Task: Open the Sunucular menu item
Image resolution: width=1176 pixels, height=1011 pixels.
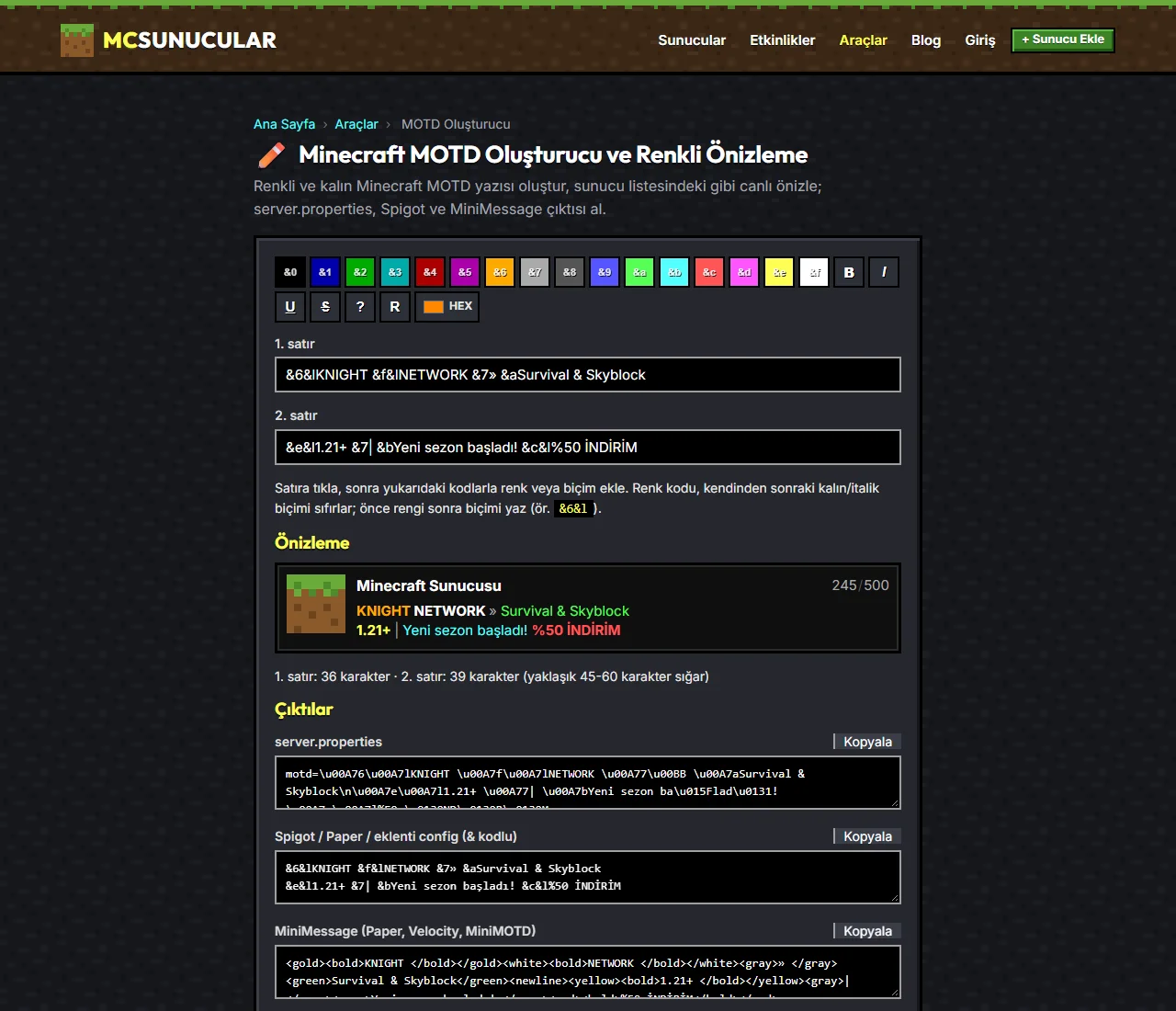Action: click(x=692, y=40)
